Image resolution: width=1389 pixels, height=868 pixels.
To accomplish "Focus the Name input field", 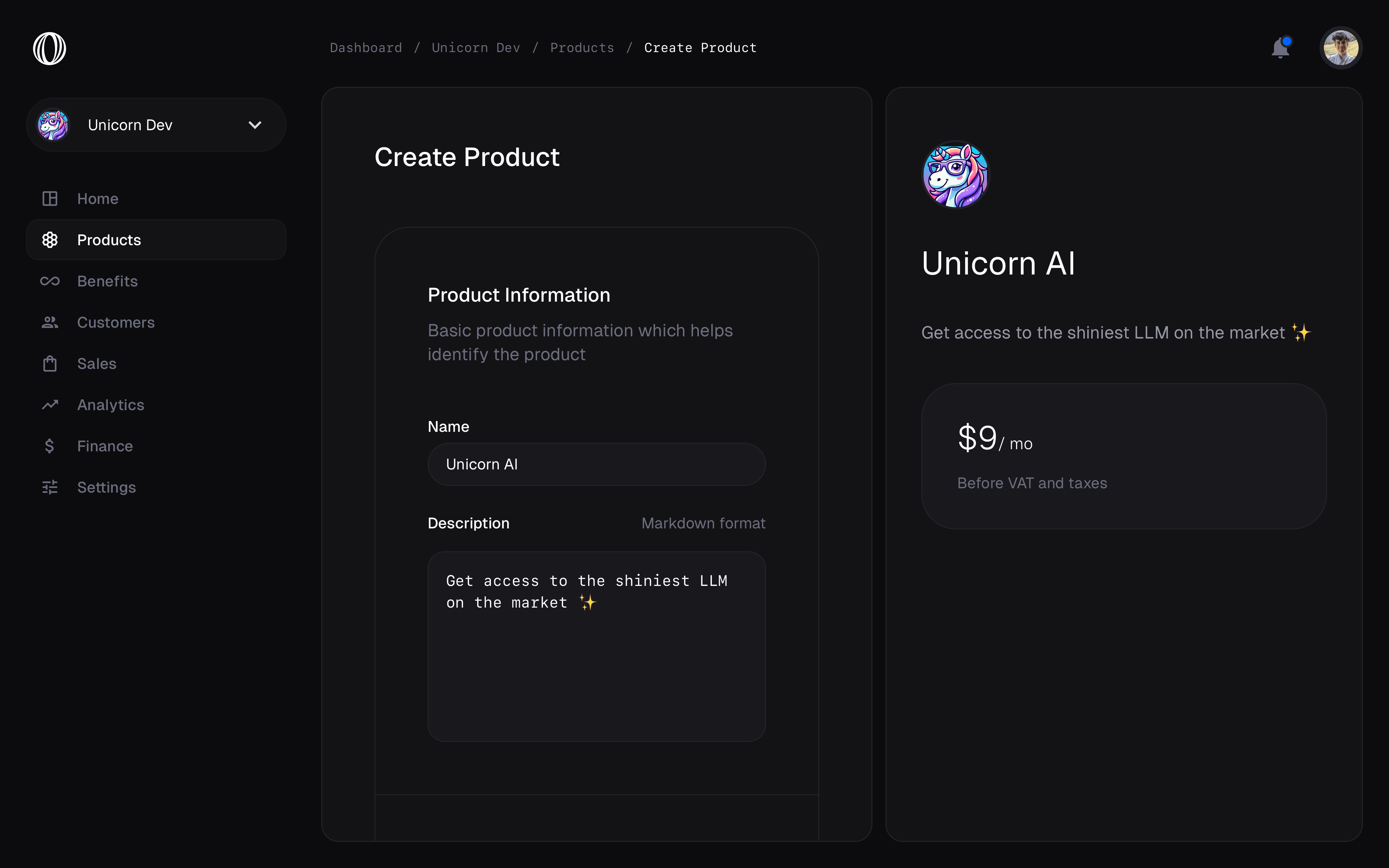I will (x=596, y=464).
